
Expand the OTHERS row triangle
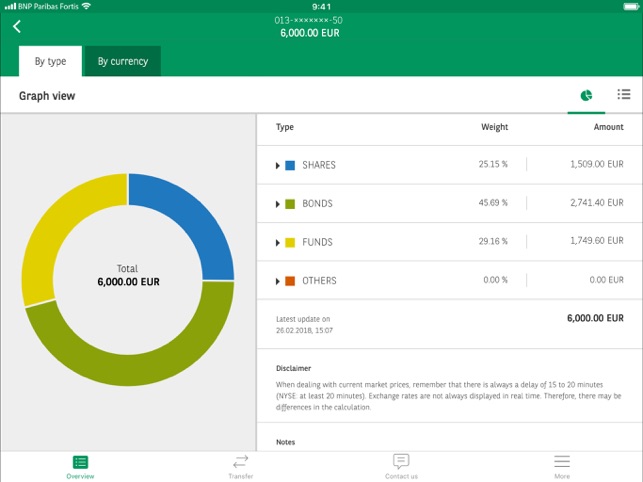(278, 281)
